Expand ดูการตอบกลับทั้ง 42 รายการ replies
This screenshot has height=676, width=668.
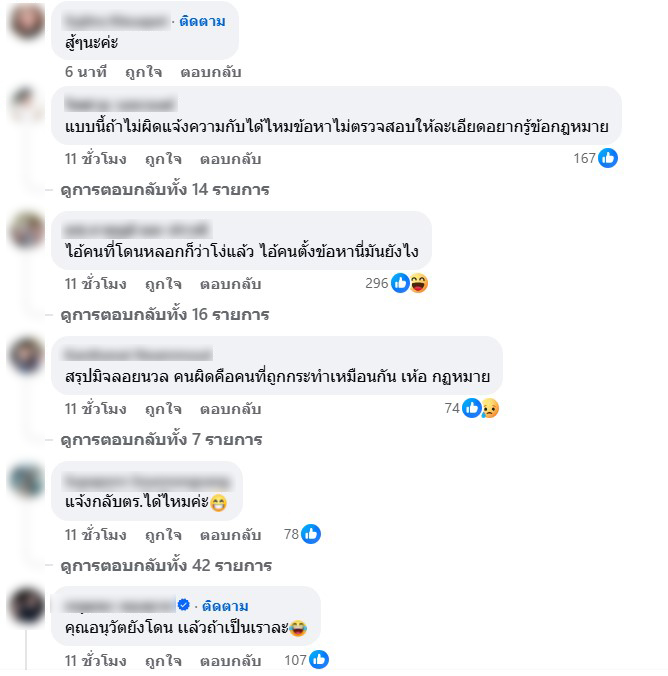click(166, 565)
